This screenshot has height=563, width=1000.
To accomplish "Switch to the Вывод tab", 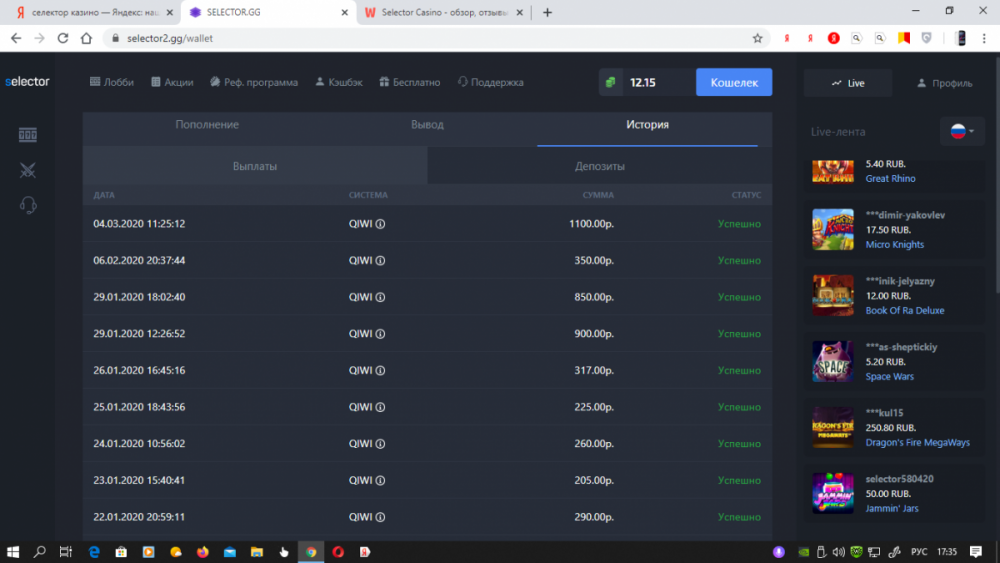I will click(427, 125).
